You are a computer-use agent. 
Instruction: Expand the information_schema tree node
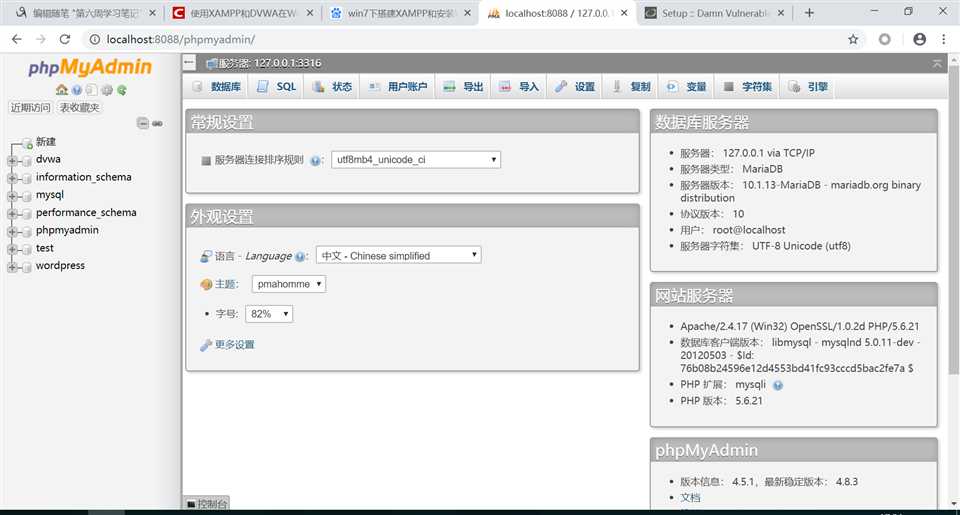(12, 178)
